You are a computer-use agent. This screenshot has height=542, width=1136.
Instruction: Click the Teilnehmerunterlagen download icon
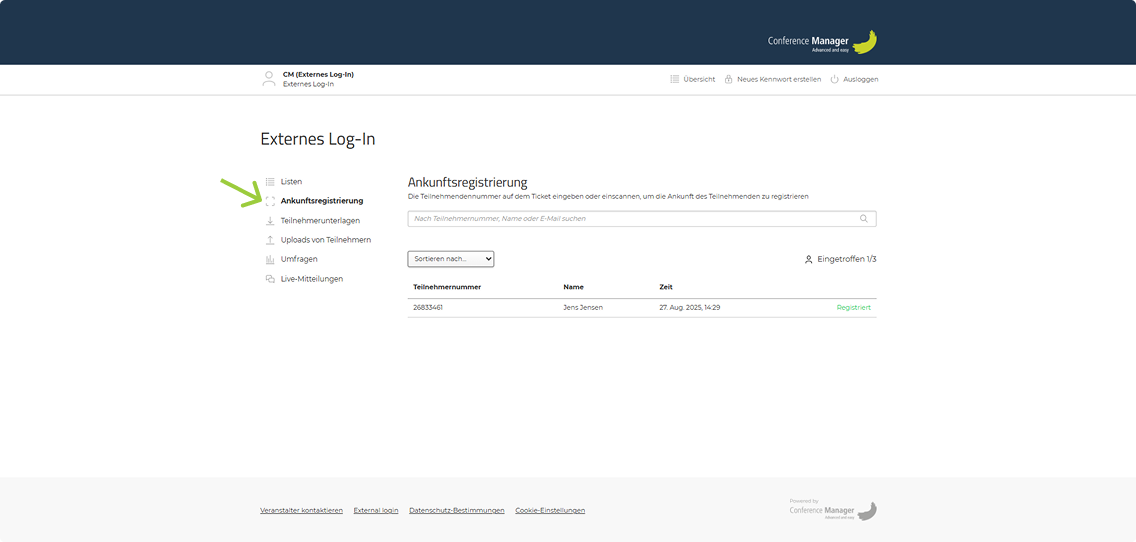coord(270,220)
